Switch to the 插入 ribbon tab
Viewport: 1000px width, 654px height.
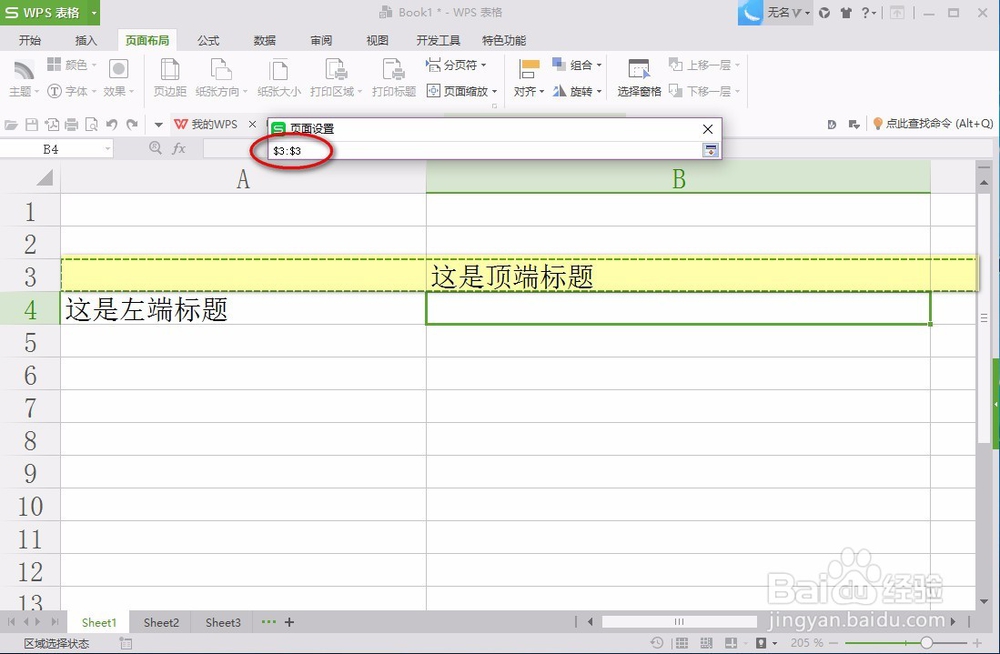click(85, 40)
